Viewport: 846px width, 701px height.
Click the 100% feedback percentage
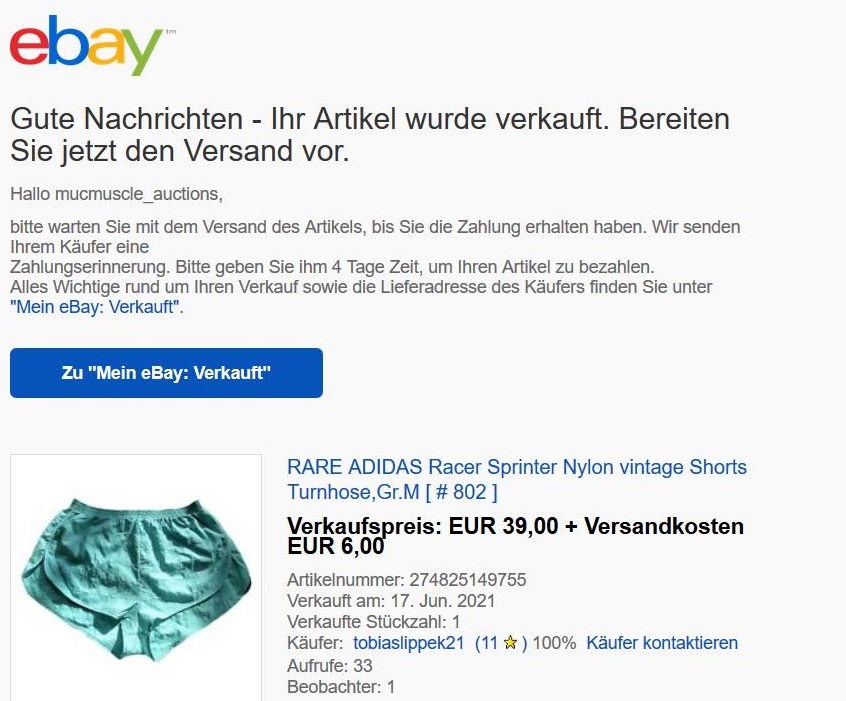(554, 643)
